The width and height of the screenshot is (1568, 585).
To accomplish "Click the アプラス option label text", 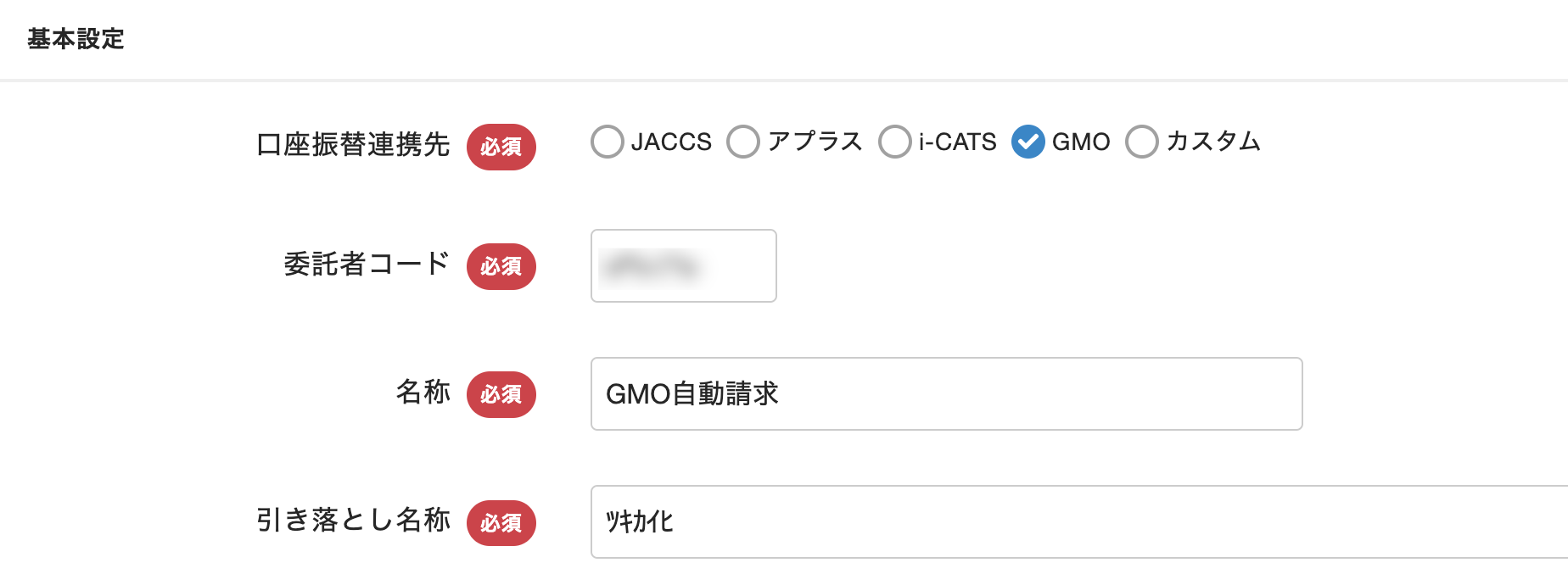I will point(815,142).
